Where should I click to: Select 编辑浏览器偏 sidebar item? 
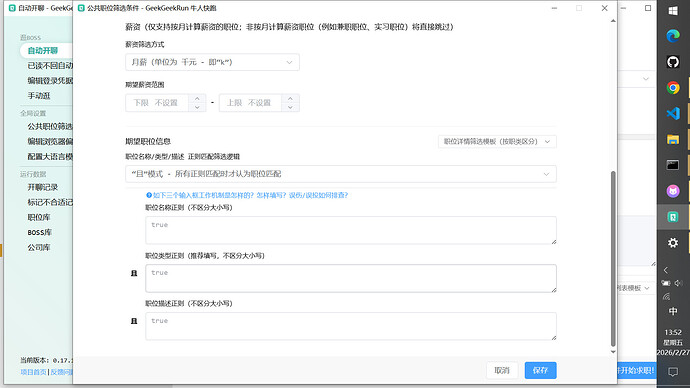click(50, 141)
